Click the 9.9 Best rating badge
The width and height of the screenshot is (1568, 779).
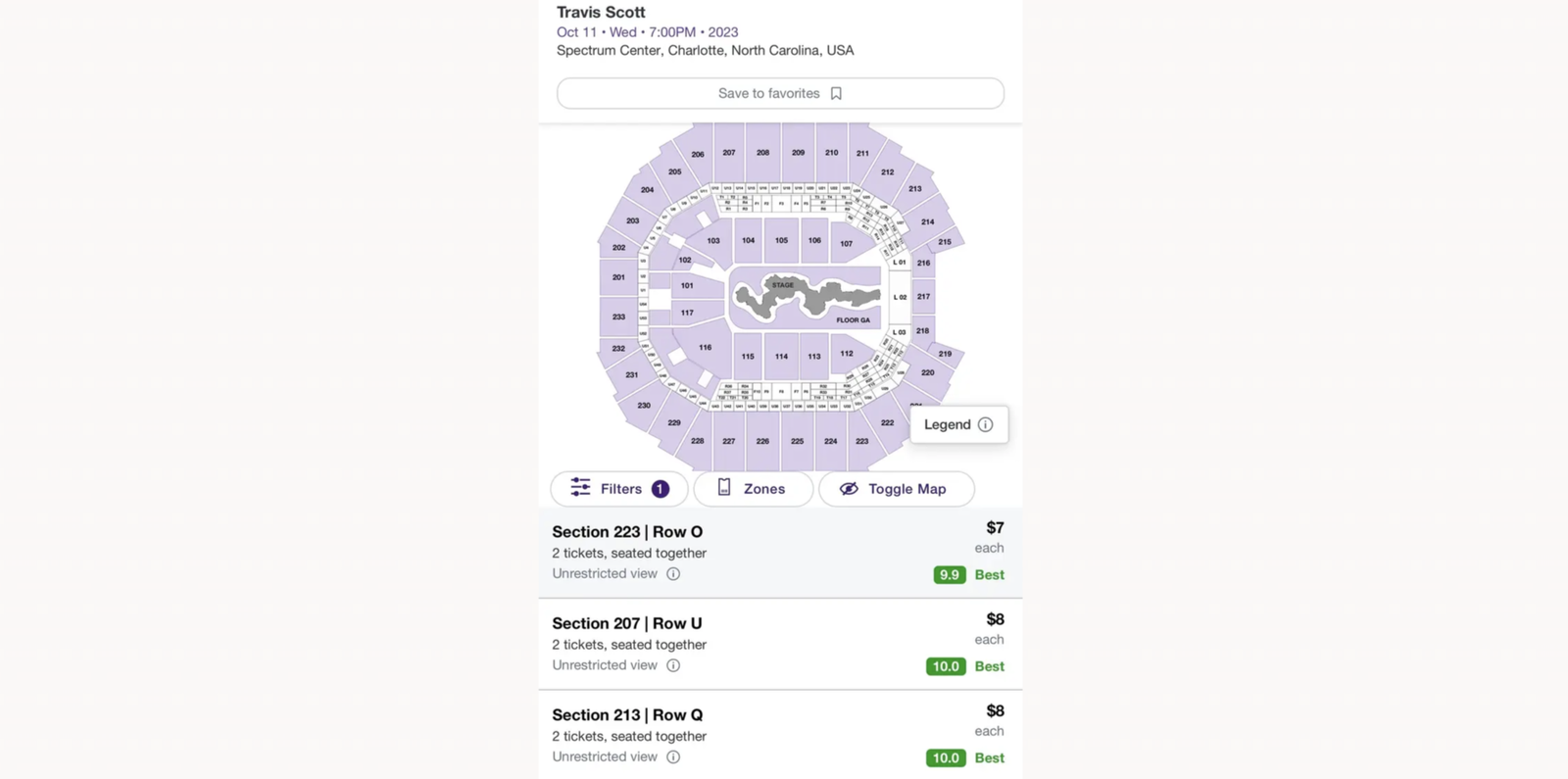point(948,575)
